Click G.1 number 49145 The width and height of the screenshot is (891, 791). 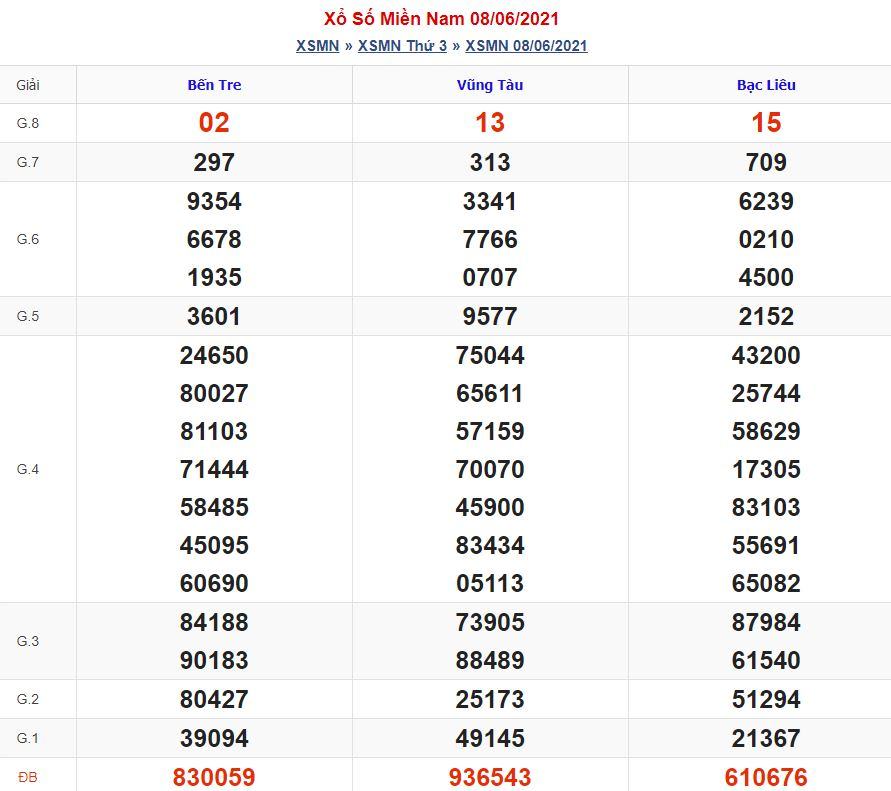[x=490, y=738]
